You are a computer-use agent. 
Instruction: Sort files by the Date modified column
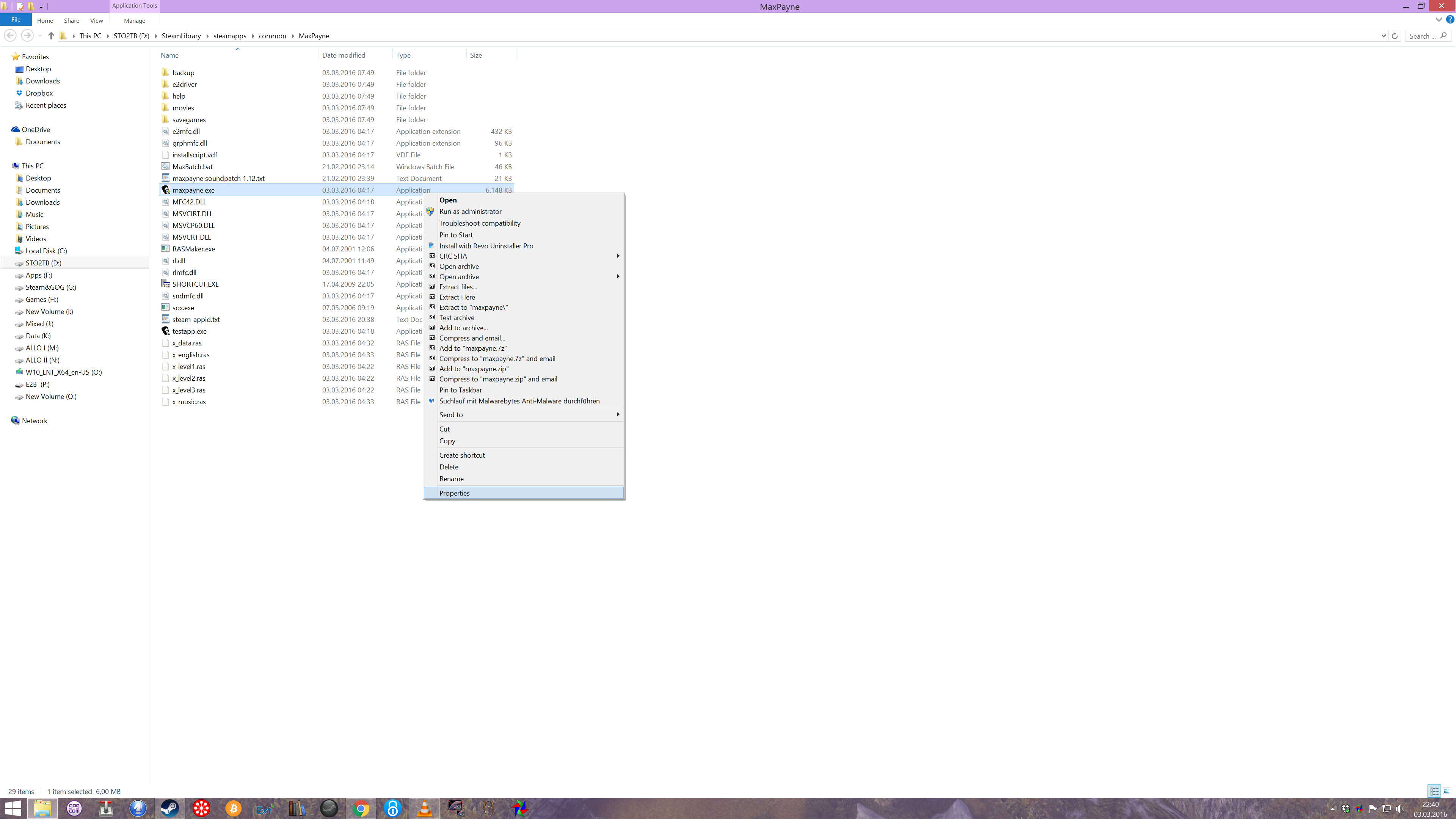(x=344, y=55)
